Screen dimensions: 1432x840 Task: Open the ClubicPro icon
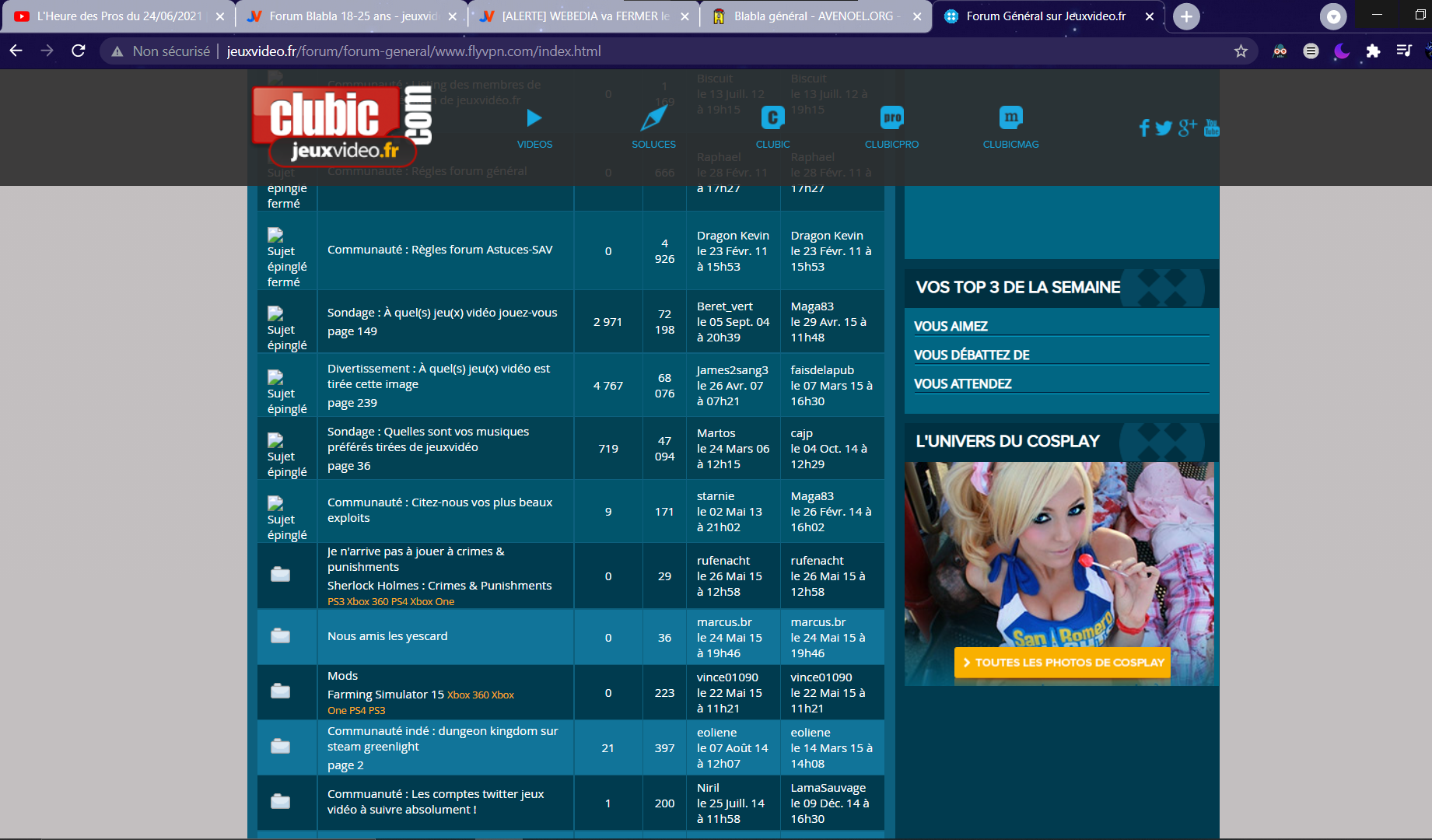point(892,118)
